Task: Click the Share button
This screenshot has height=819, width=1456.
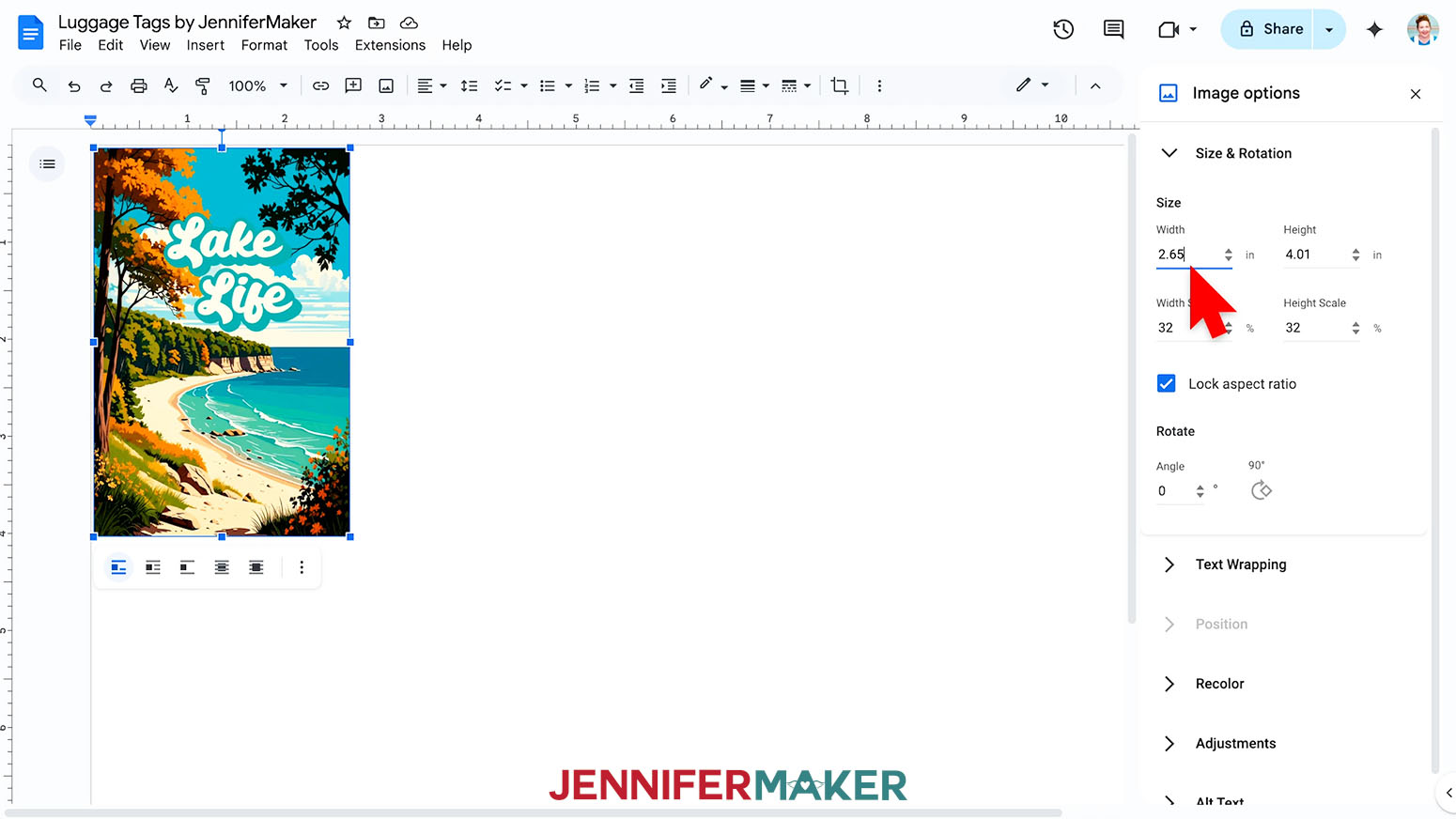Action: tap(1267, 29)
